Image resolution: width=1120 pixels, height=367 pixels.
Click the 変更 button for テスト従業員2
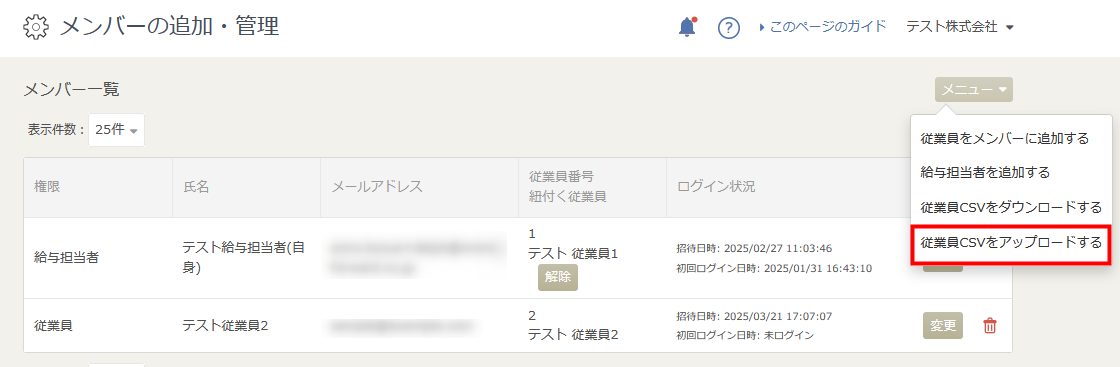(x=943, y=326)
